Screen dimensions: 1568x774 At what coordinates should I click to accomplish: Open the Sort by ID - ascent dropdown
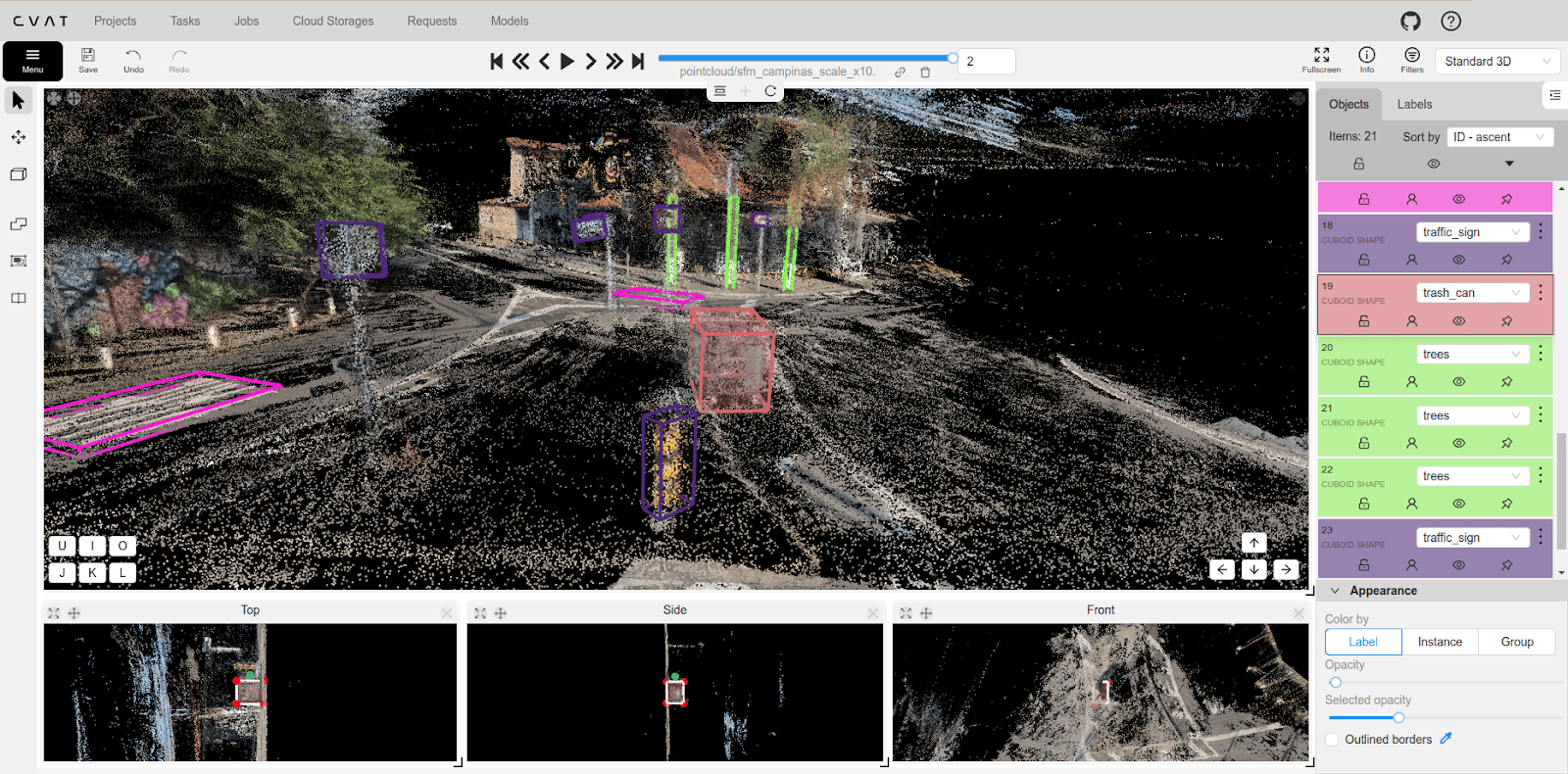pyautogui.click(x=1499, y=137)
